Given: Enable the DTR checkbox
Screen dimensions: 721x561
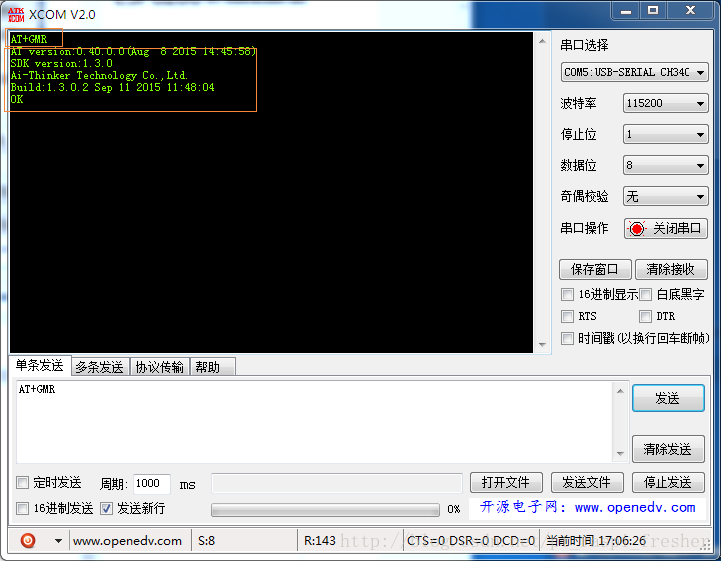Looking at the screenshot, I should click(646, 316).
